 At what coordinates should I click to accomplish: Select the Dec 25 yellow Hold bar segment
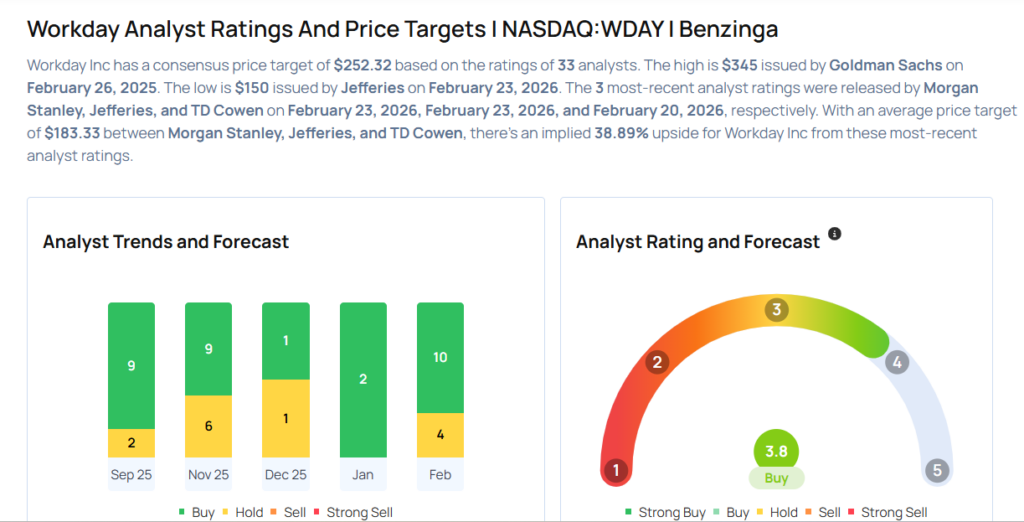point(285,418)
